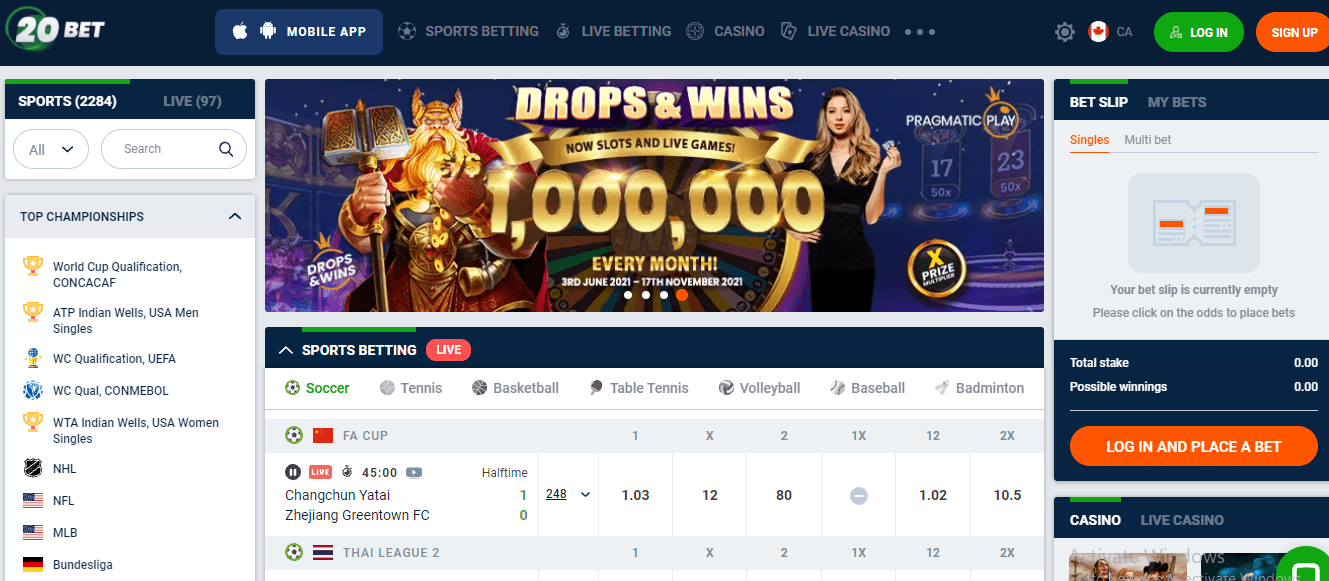This screenshot has width=1329, height=581.
Task: Click the Canada flag language icon
Action: 1098,32
